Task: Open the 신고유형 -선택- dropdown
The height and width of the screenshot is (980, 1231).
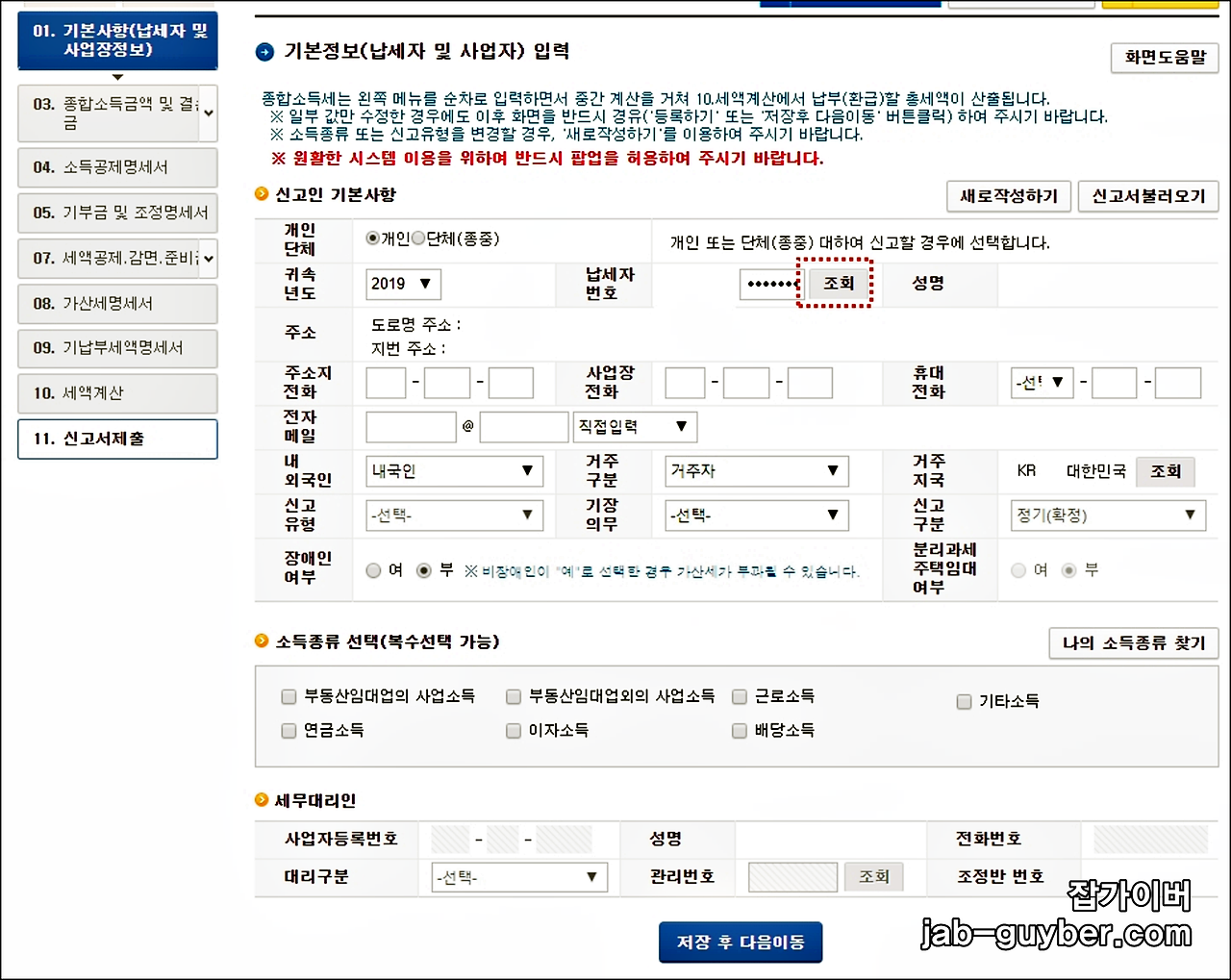Action: [x=454, y=515]
